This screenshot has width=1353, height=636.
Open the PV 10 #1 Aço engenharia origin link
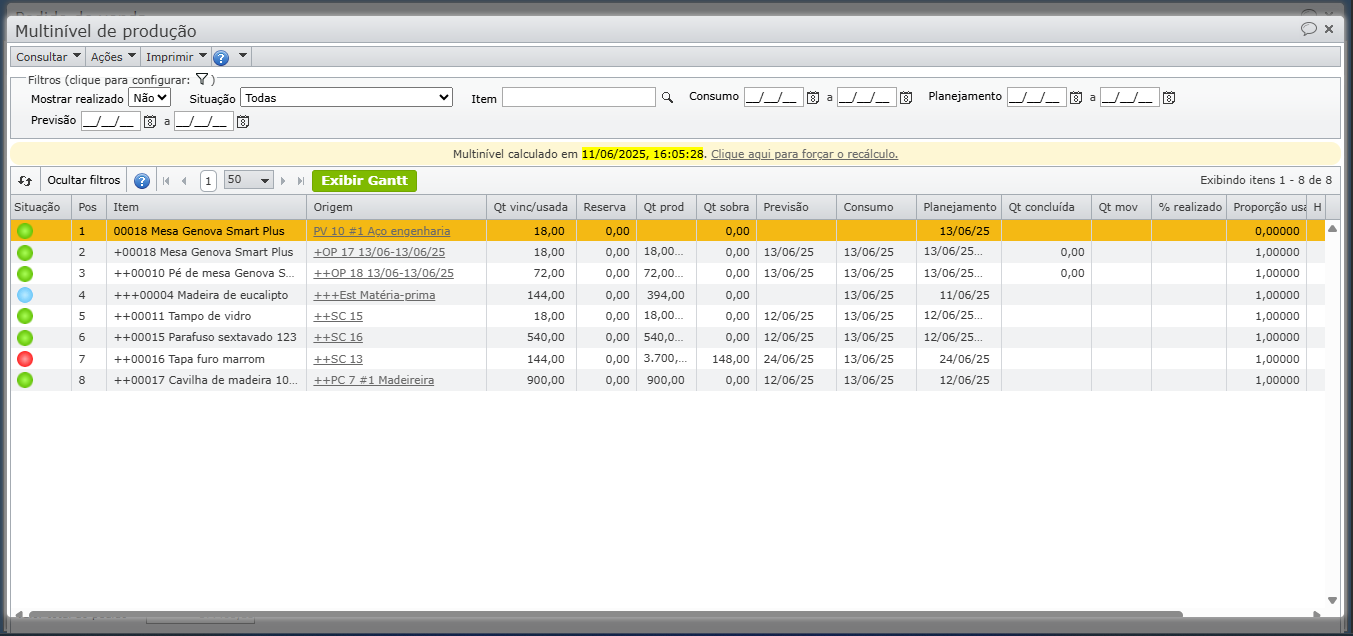coord(381,231)
